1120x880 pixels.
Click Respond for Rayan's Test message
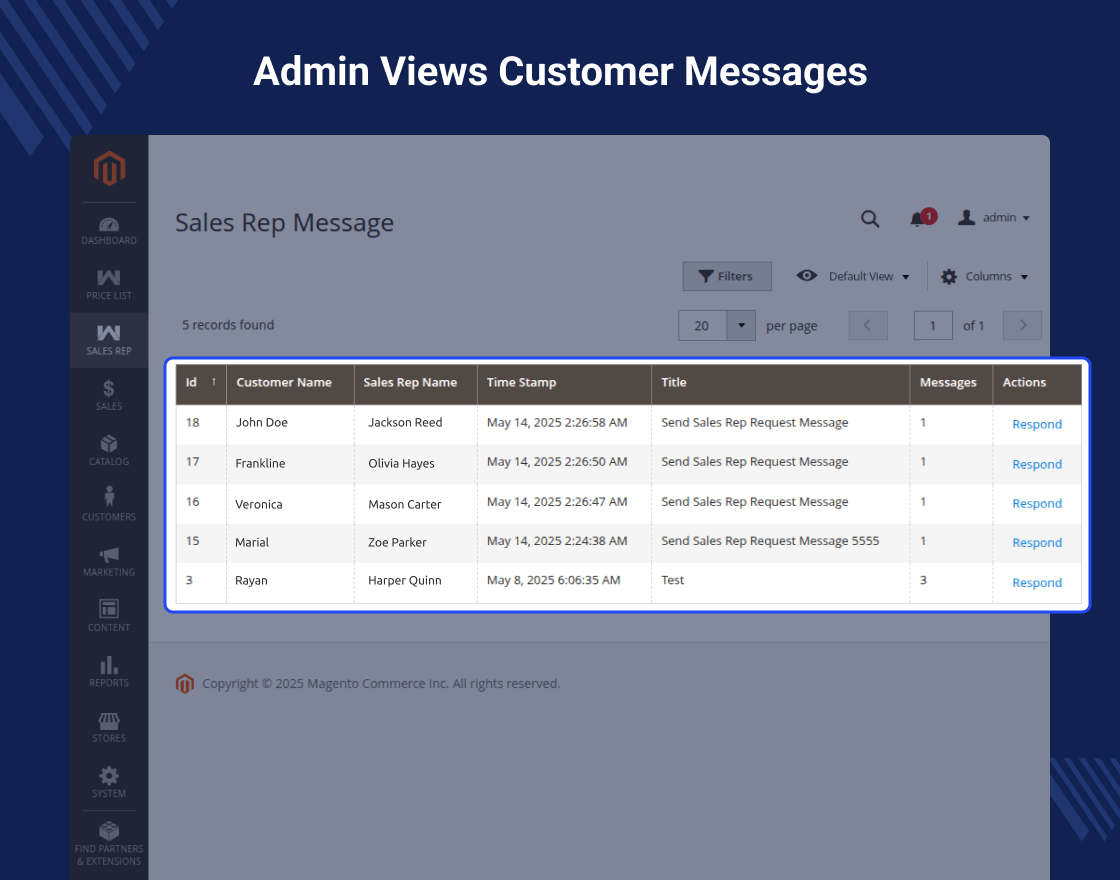1036,583
